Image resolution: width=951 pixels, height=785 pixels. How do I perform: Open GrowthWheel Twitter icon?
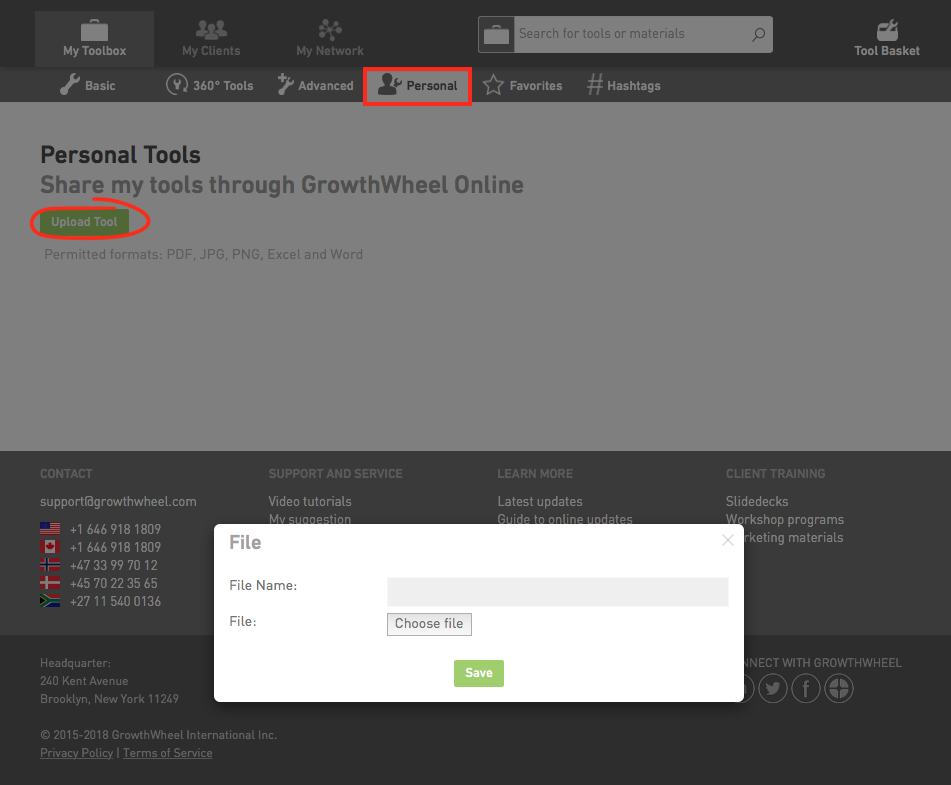[x=773, y=689]
